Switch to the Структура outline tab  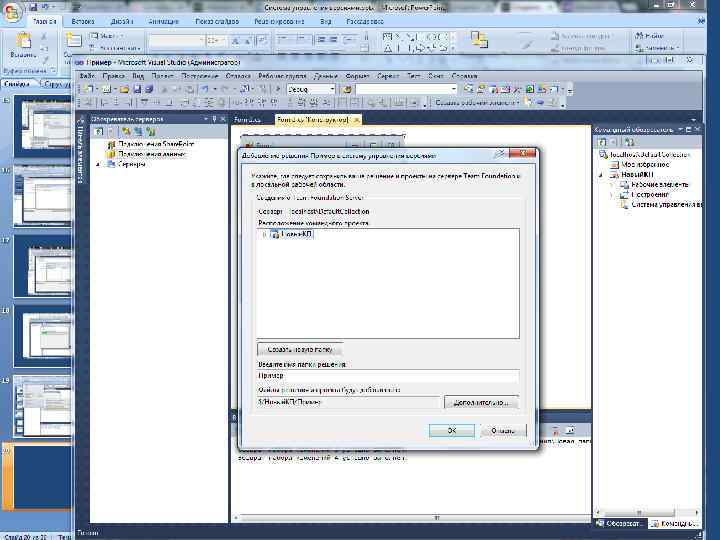point(57,84)
